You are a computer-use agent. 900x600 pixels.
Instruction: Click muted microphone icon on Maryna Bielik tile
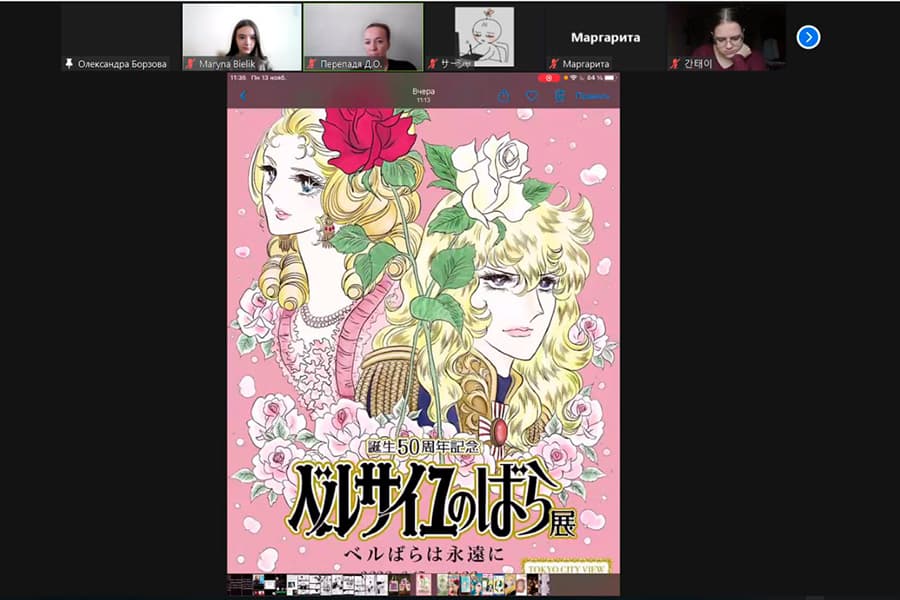pos(191,64)
